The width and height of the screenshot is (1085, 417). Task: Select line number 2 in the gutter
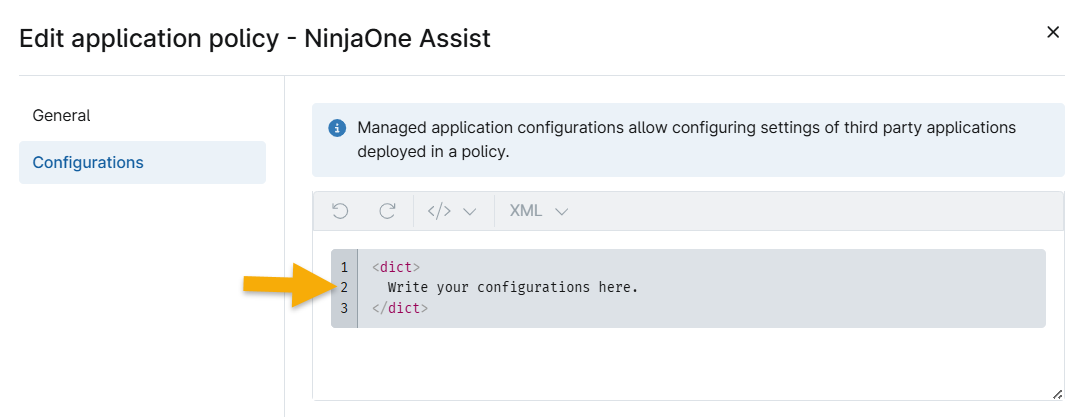344,288
